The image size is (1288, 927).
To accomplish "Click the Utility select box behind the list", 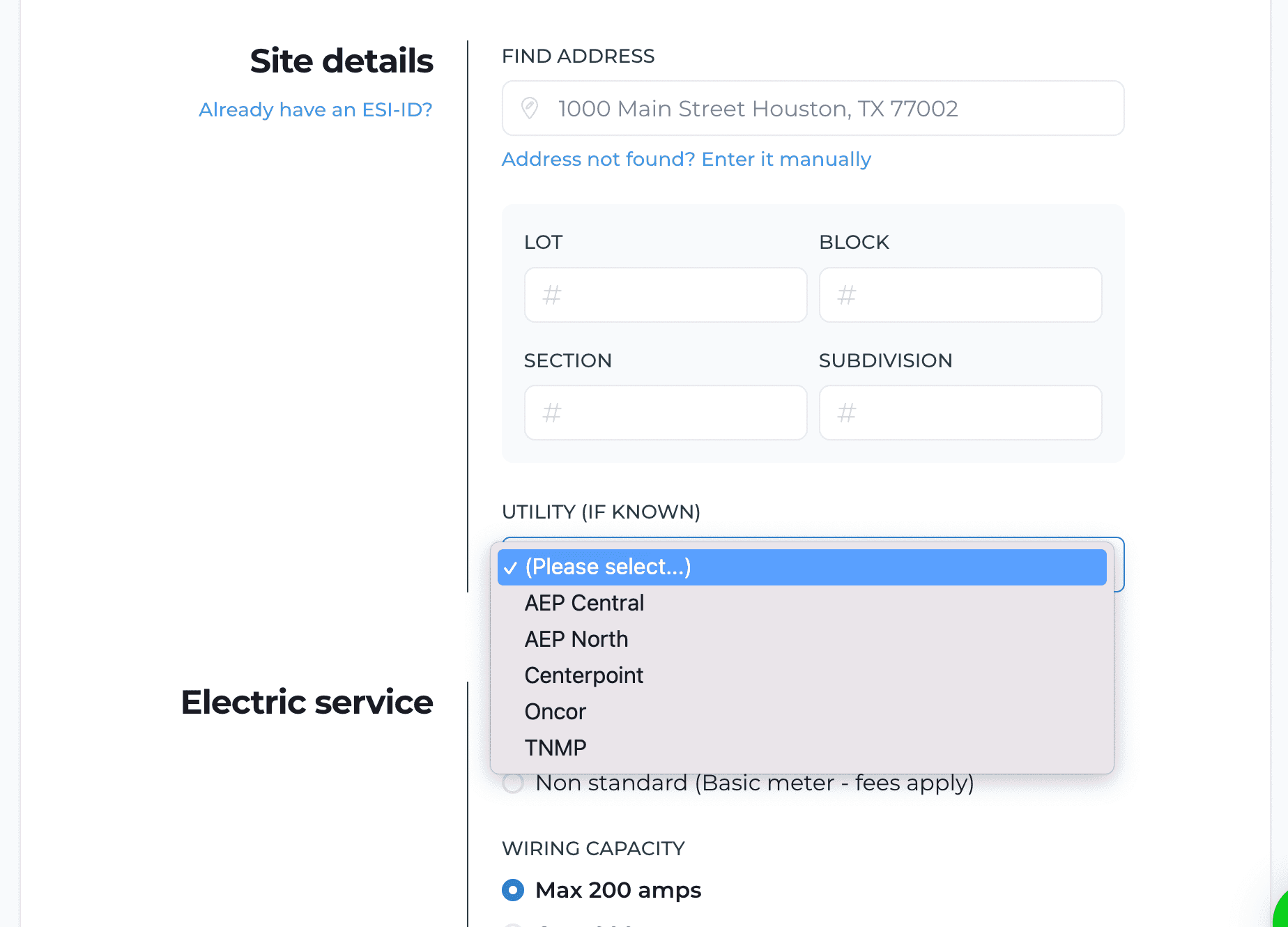I will (x=1119, y=565).
